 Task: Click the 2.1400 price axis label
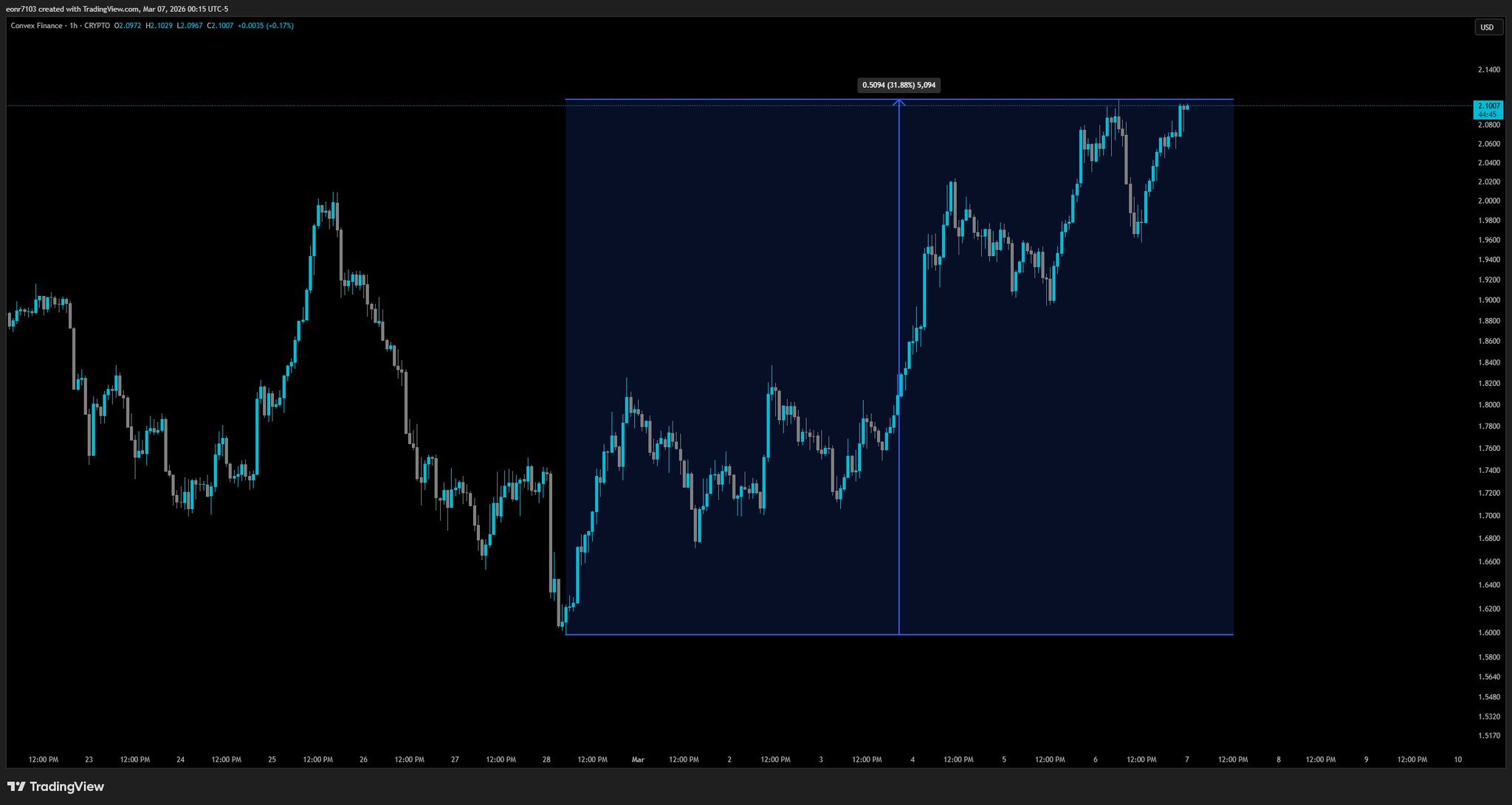tap(1488, 70)
